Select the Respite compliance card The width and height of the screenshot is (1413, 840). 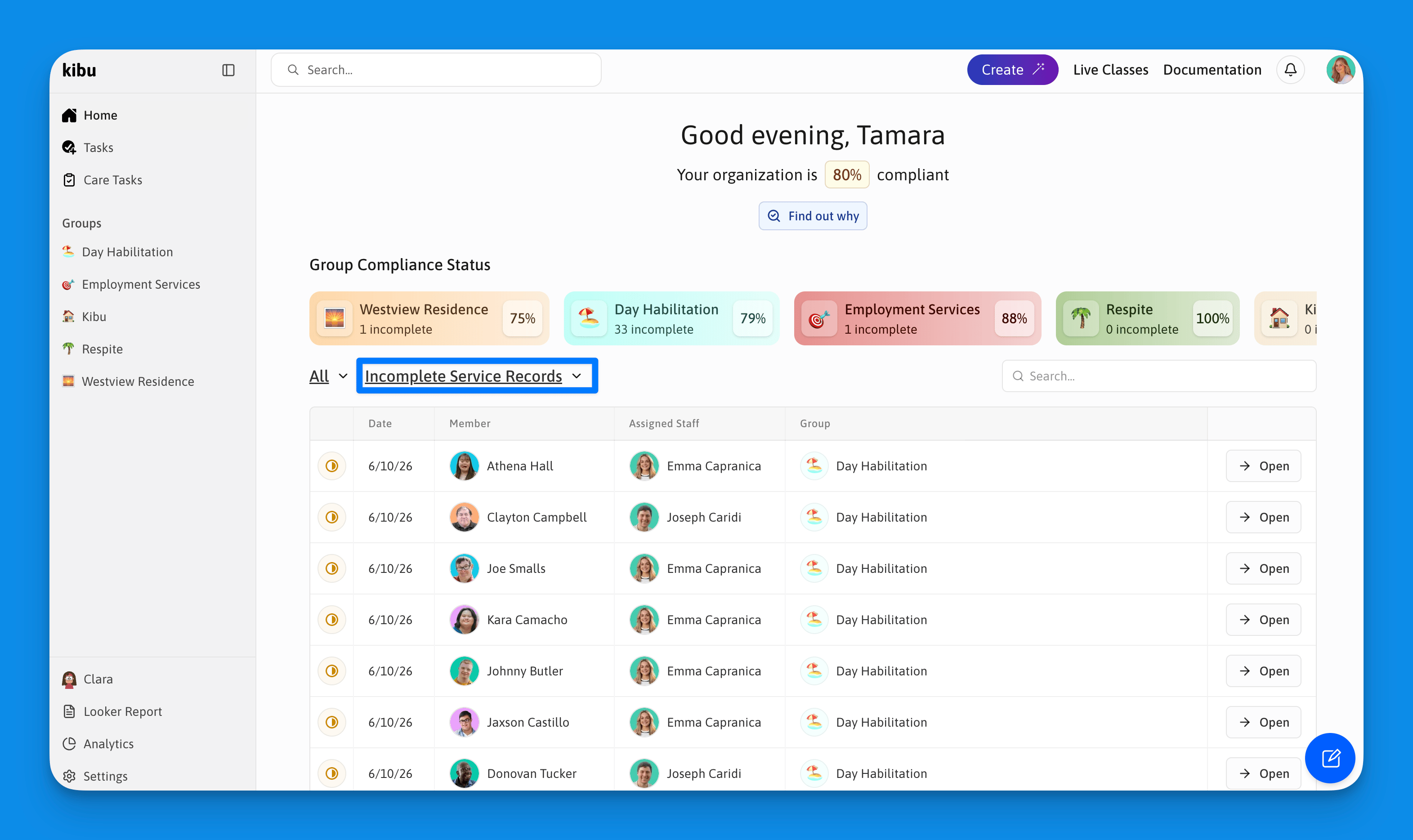[1148, 318]
